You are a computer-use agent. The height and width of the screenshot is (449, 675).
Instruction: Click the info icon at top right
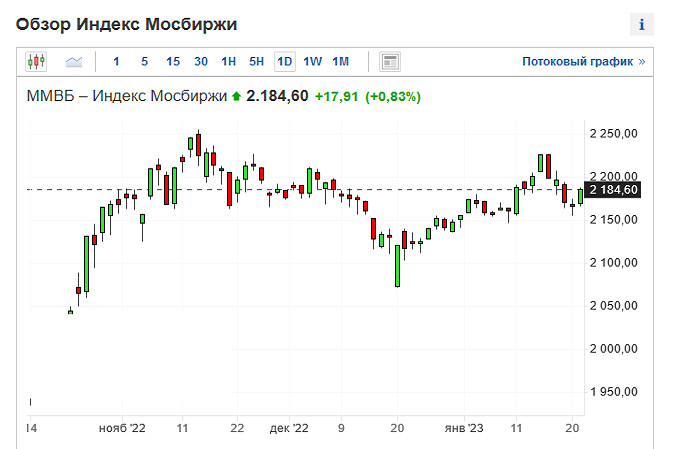coord(642,22)
